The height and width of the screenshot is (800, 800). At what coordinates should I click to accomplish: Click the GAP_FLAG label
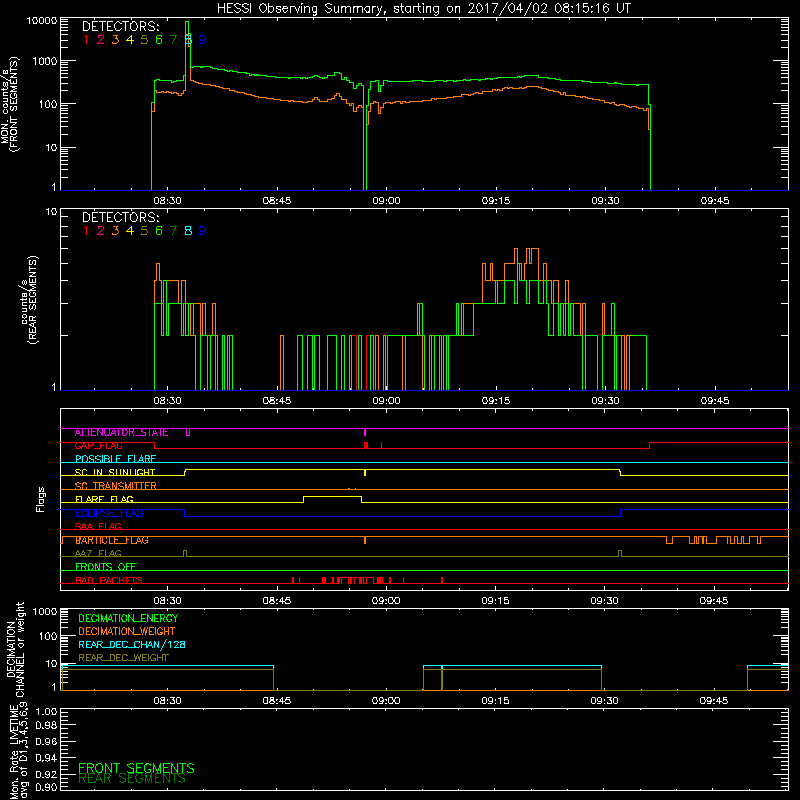click(x=98, y=446)
